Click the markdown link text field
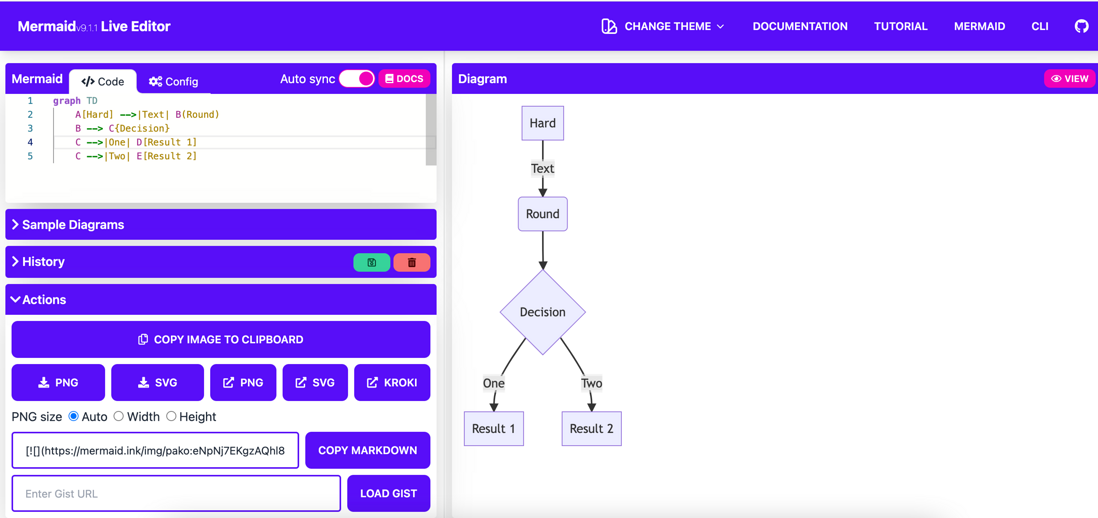The height and width of the screenshot is (518, 1098). [x=155, y=450]
